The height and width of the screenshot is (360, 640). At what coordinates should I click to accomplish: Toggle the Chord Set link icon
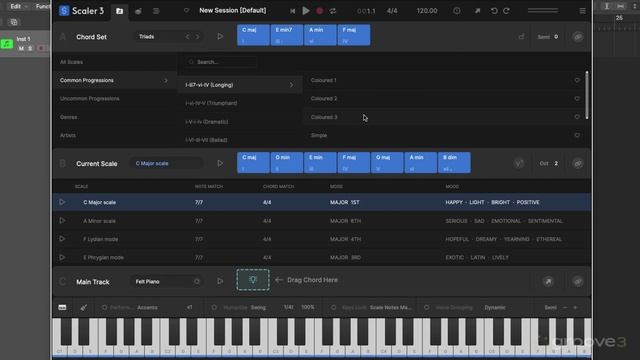(578, 37)
